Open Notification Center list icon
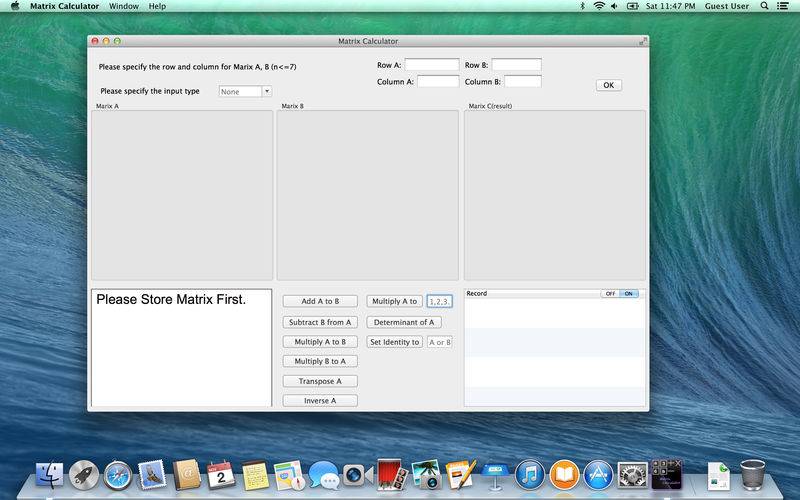 coord(783,6)
